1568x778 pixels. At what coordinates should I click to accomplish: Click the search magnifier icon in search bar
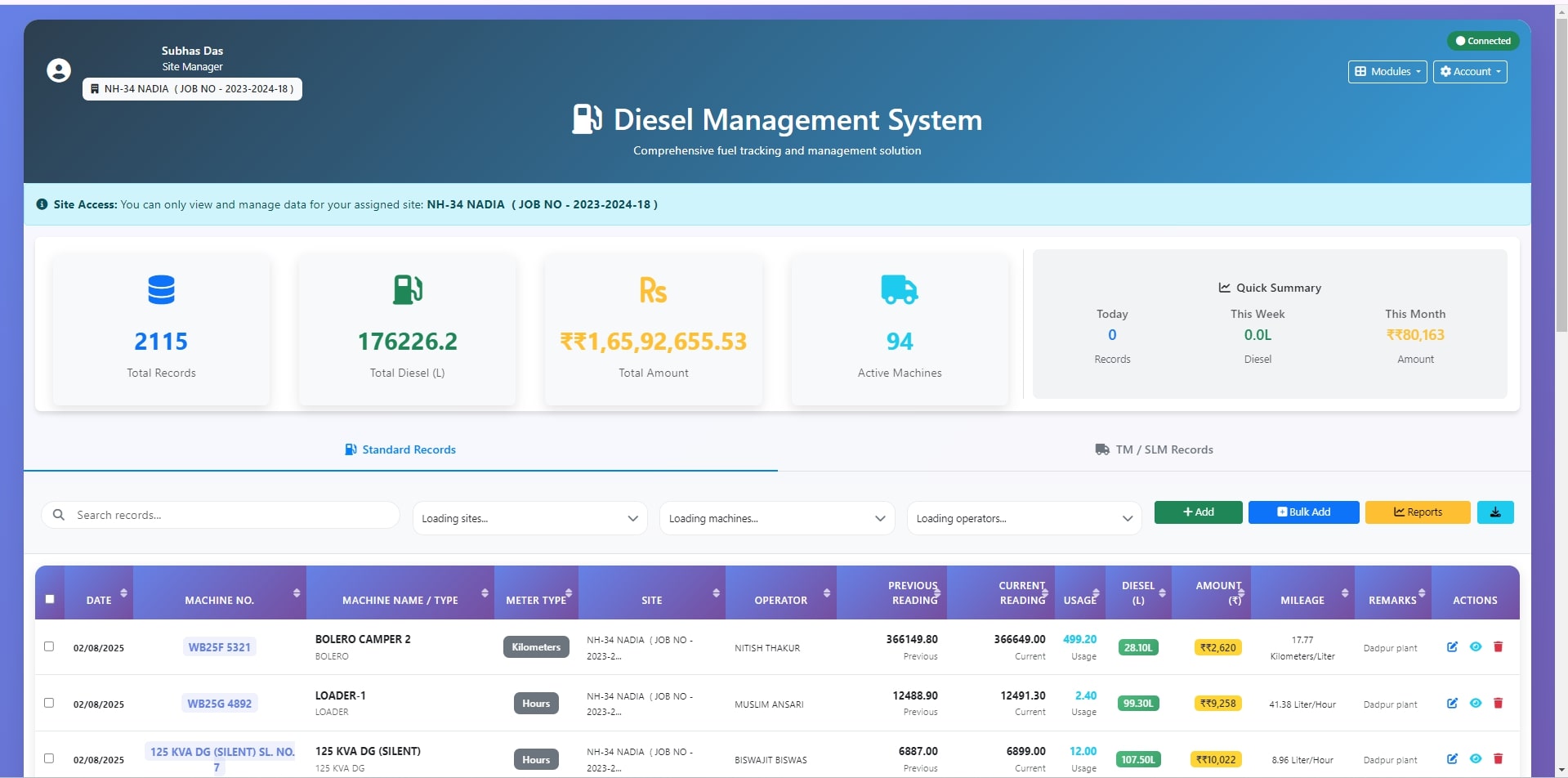[58, 515]
